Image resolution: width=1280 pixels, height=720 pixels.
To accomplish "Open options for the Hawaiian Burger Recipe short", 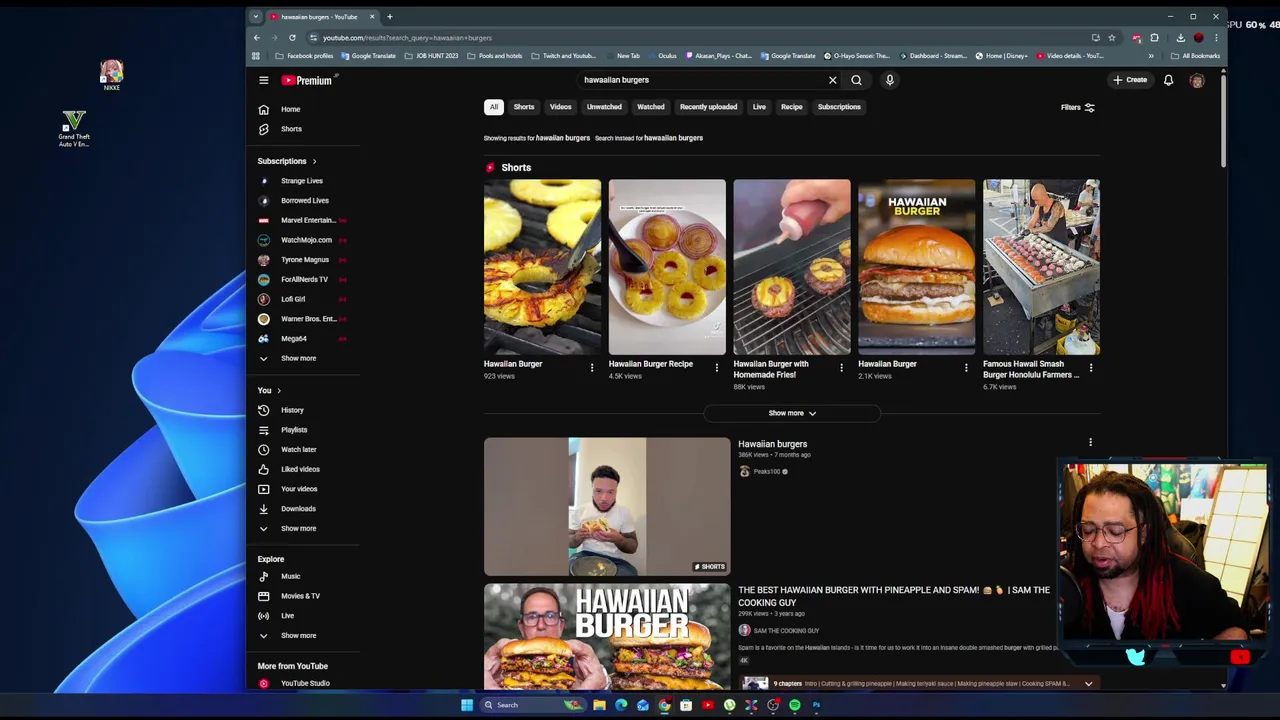I will pyautogui.click(x=716, y=368).
